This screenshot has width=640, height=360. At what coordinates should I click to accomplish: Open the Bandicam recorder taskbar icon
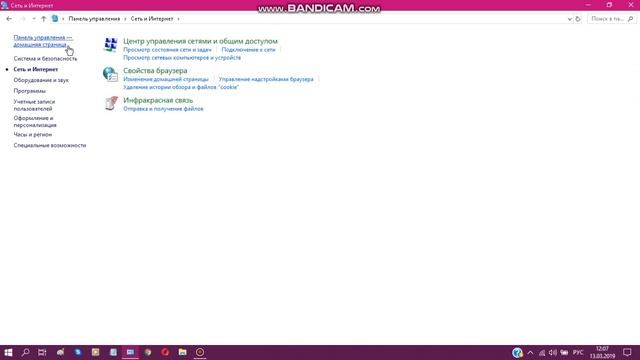point(200,352)
